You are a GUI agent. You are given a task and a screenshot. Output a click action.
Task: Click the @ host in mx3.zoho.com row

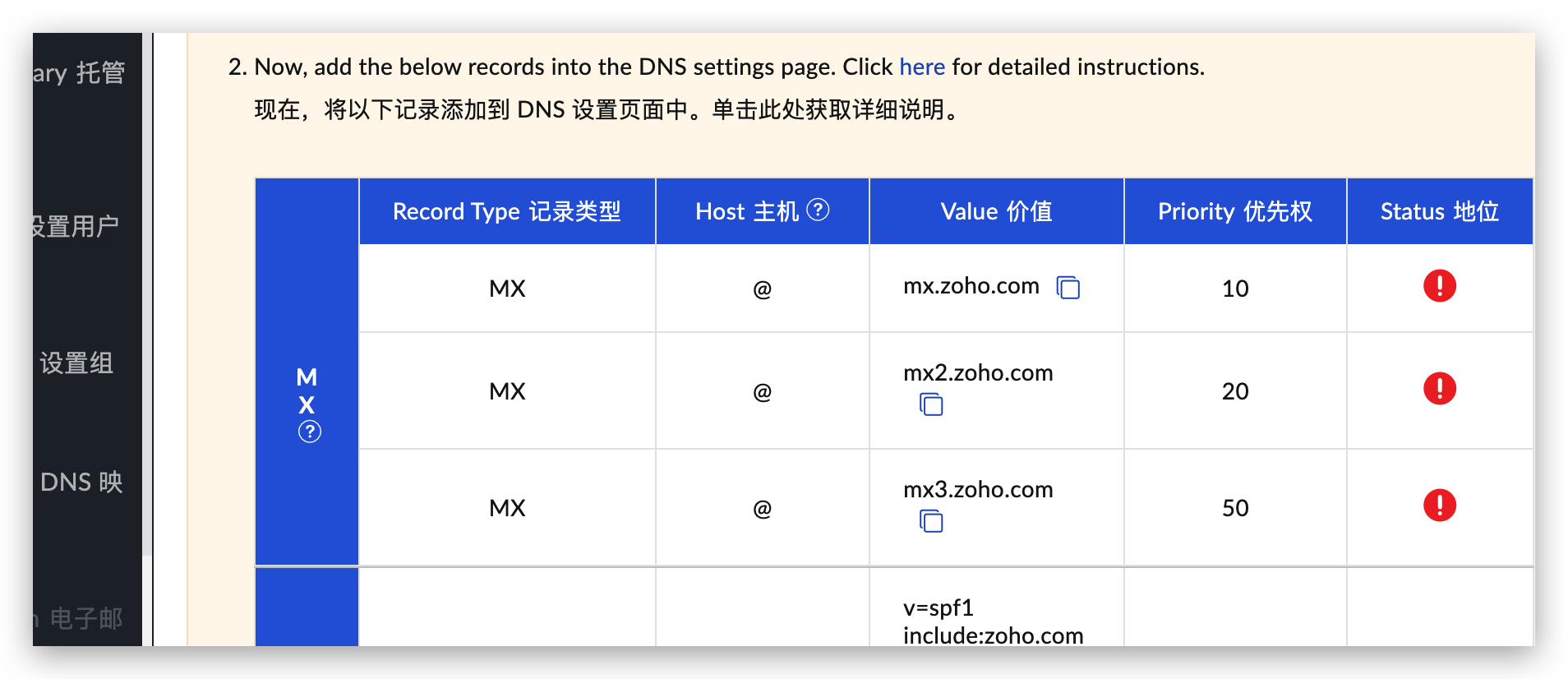(763, 509)
